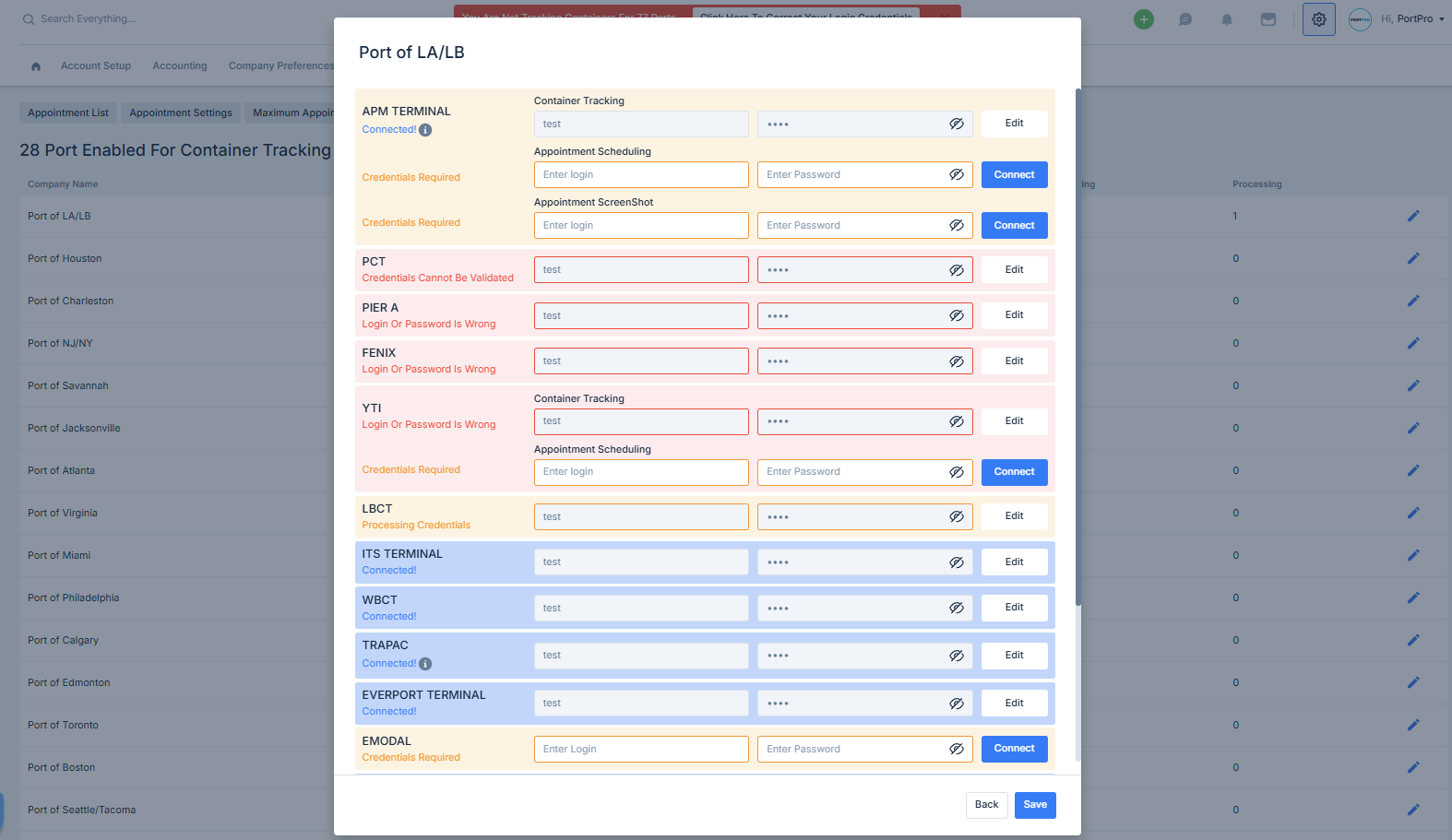Edit Port of Savannah row pencil icon
Viewport: 1452px width, 840px height.
point(1413,385)
